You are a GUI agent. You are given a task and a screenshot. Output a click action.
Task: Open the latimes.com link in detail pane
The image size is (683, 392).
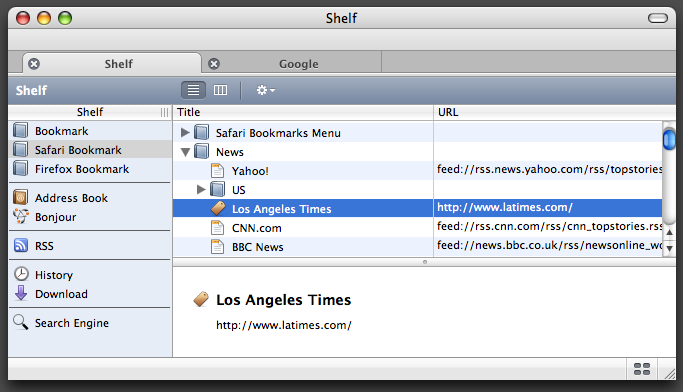(284, 325)
